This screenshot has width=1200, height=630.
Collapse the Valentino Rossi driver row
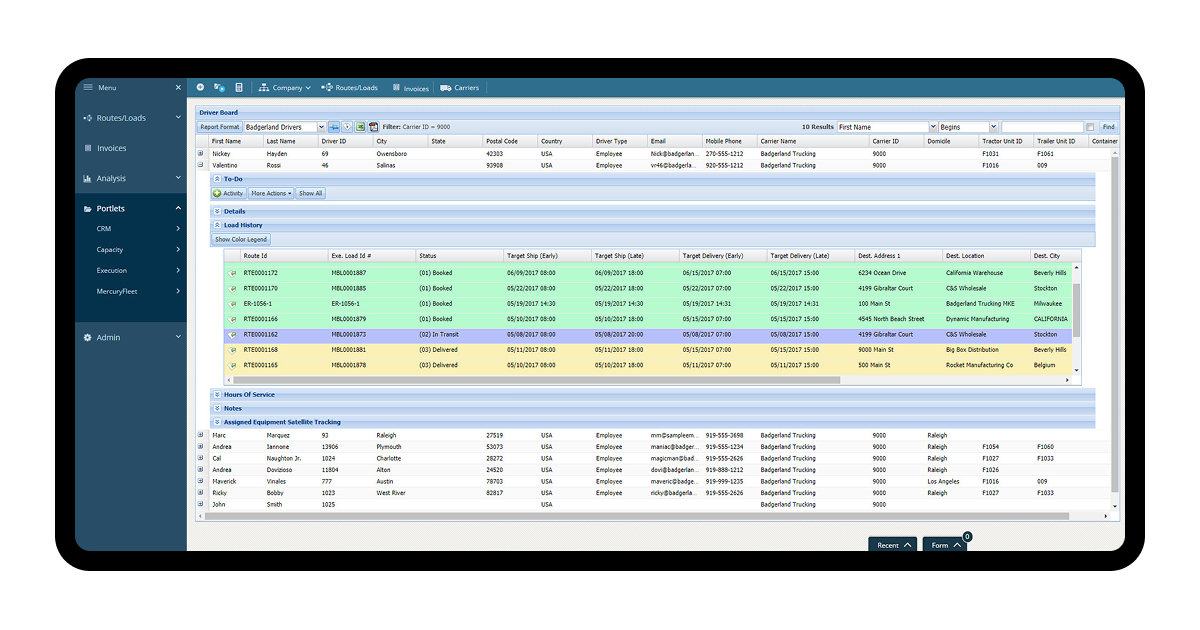click(201, 165)
